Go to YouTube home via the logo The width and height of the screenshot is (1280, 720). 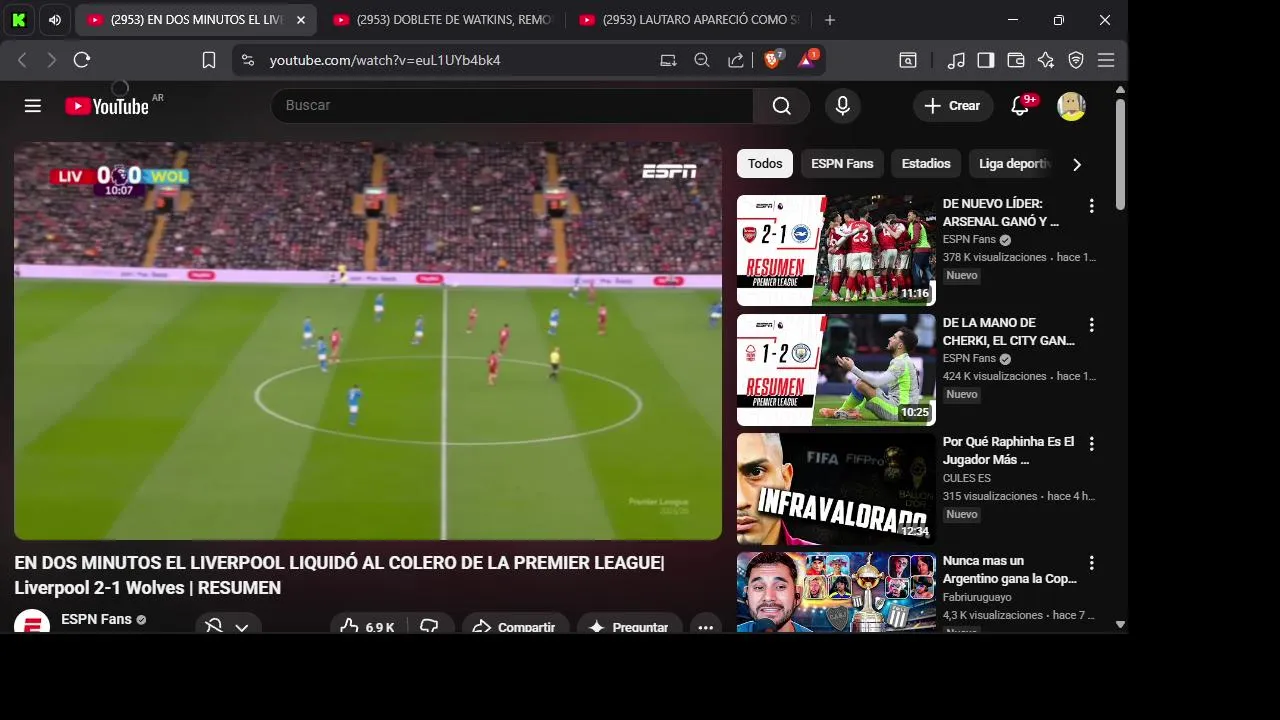click(107, 106)
